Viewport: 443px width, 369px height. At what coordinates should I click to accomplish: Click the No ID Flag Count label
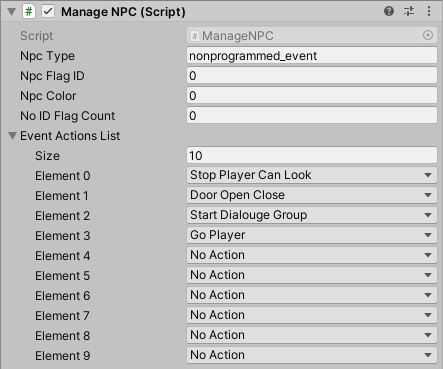(68, 116)
